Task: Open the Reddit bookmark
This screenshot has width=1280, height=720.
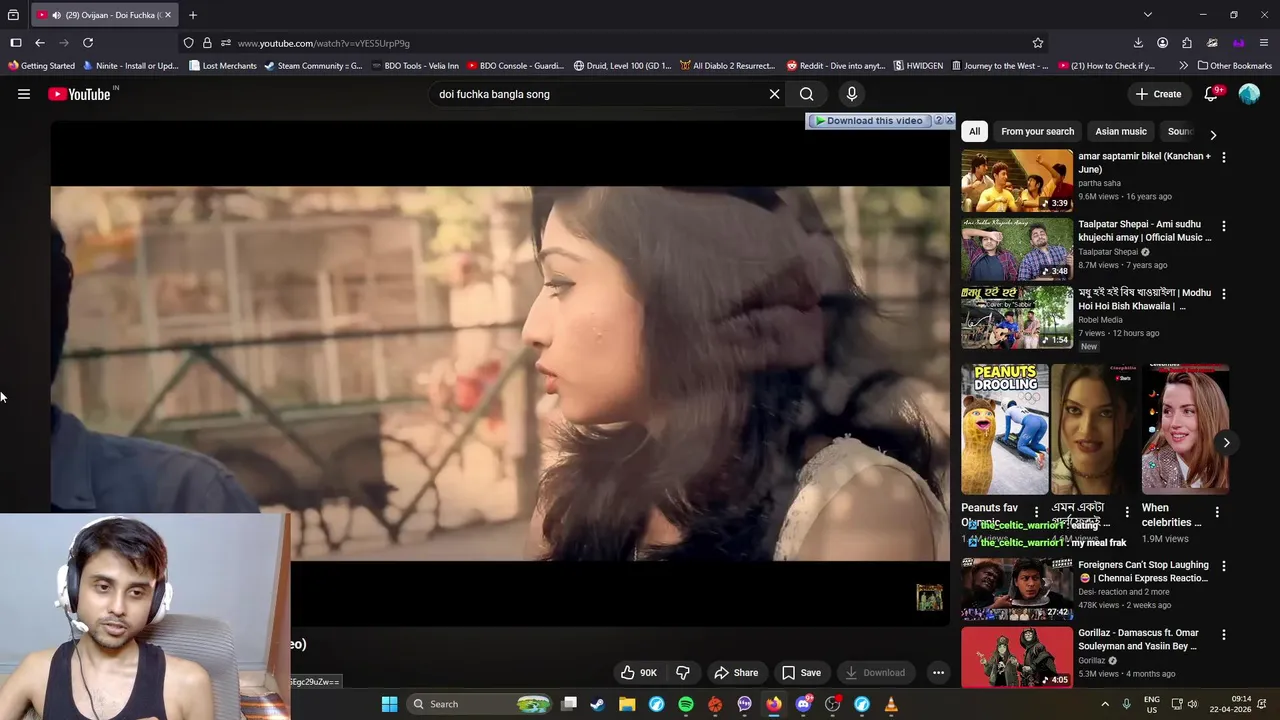Action: (x=835, y=66)
